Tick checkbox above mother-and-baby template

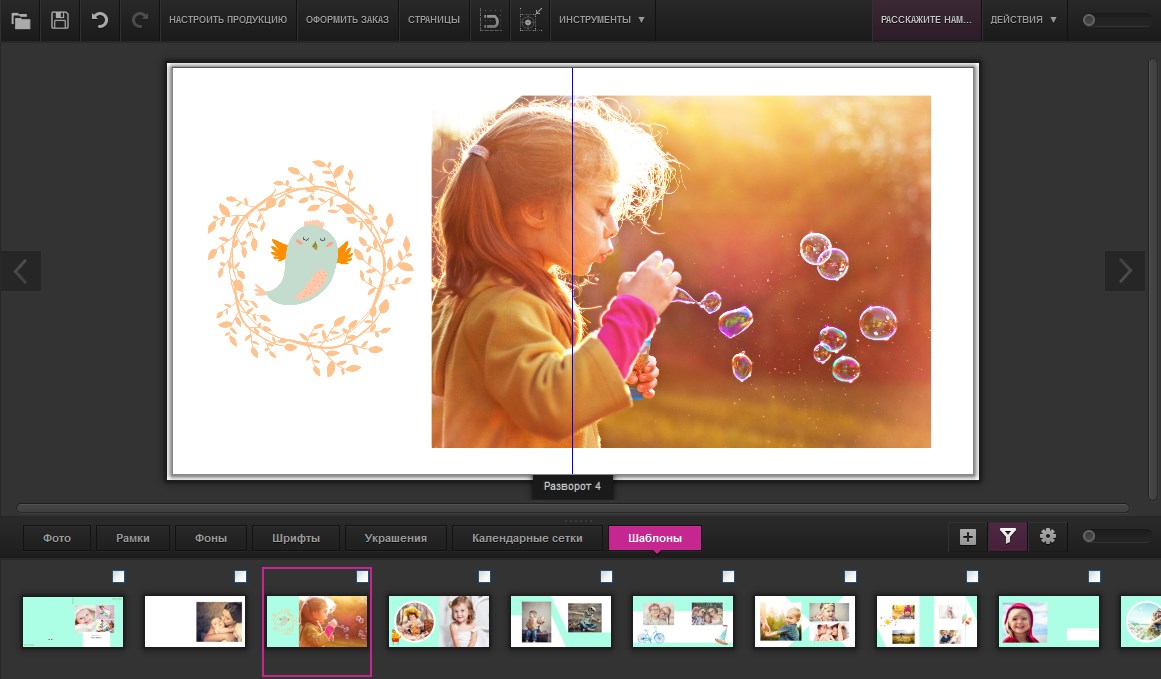pos(240,576)
